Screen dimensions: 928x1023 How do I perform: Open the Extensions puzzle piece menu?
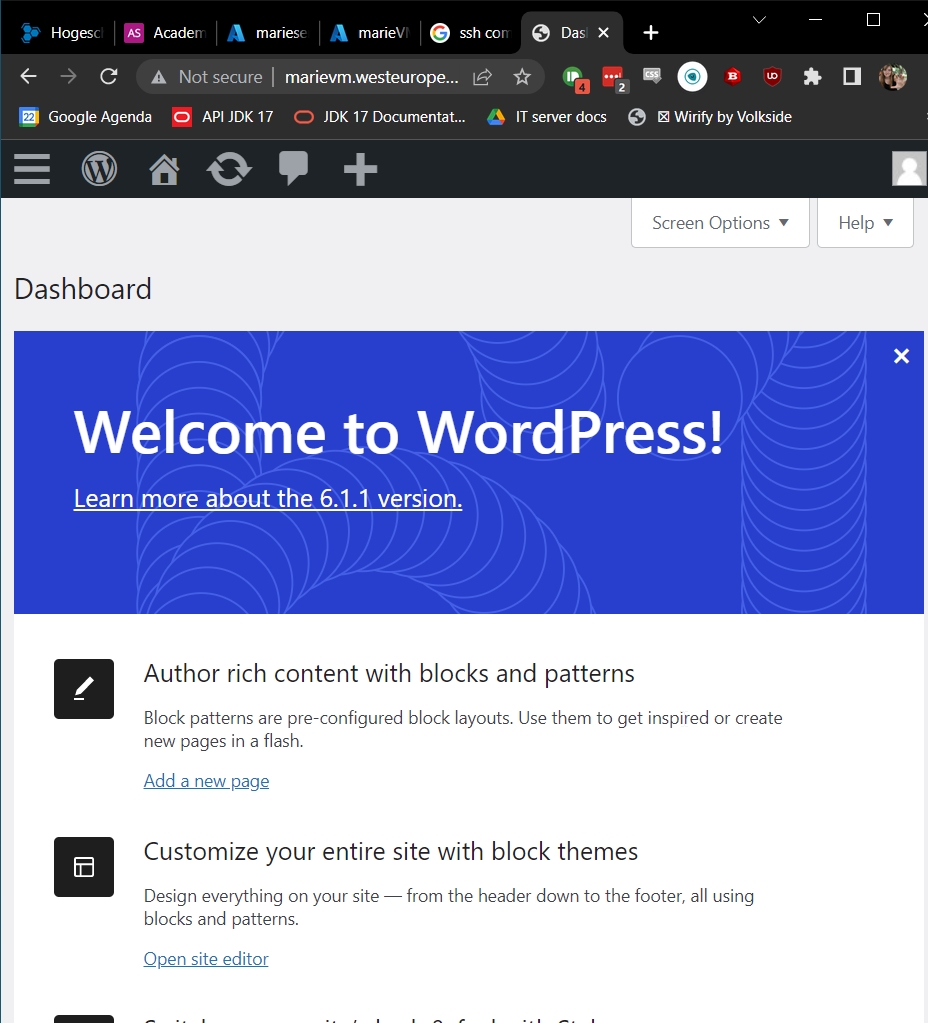pos(812,77)
